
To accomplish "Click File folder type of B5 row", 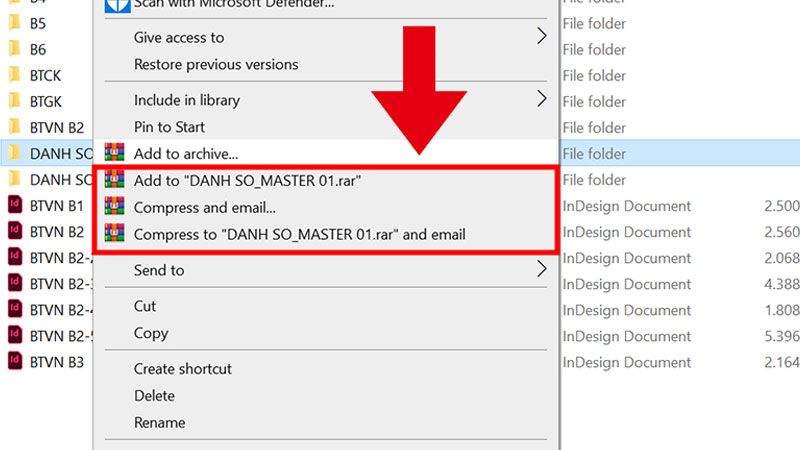I will tap(594, 23).
